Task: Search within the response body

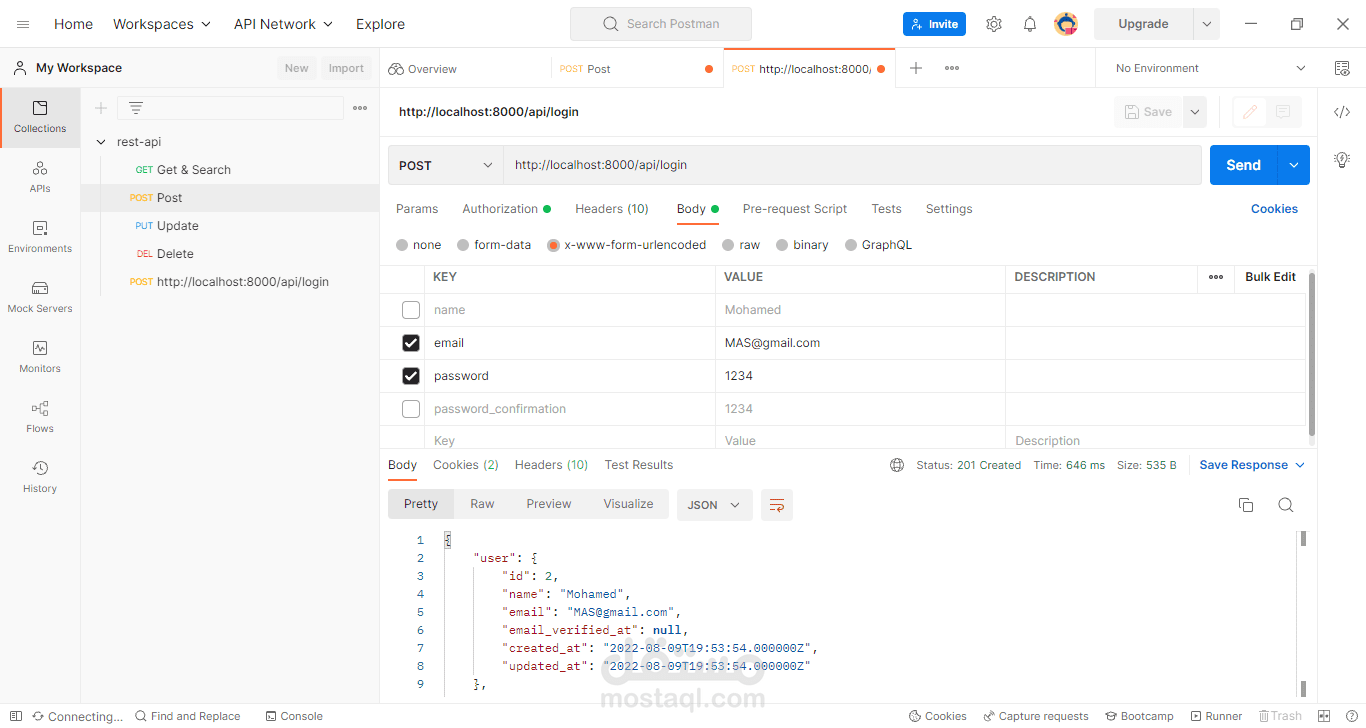Action: click(1286, 505)
